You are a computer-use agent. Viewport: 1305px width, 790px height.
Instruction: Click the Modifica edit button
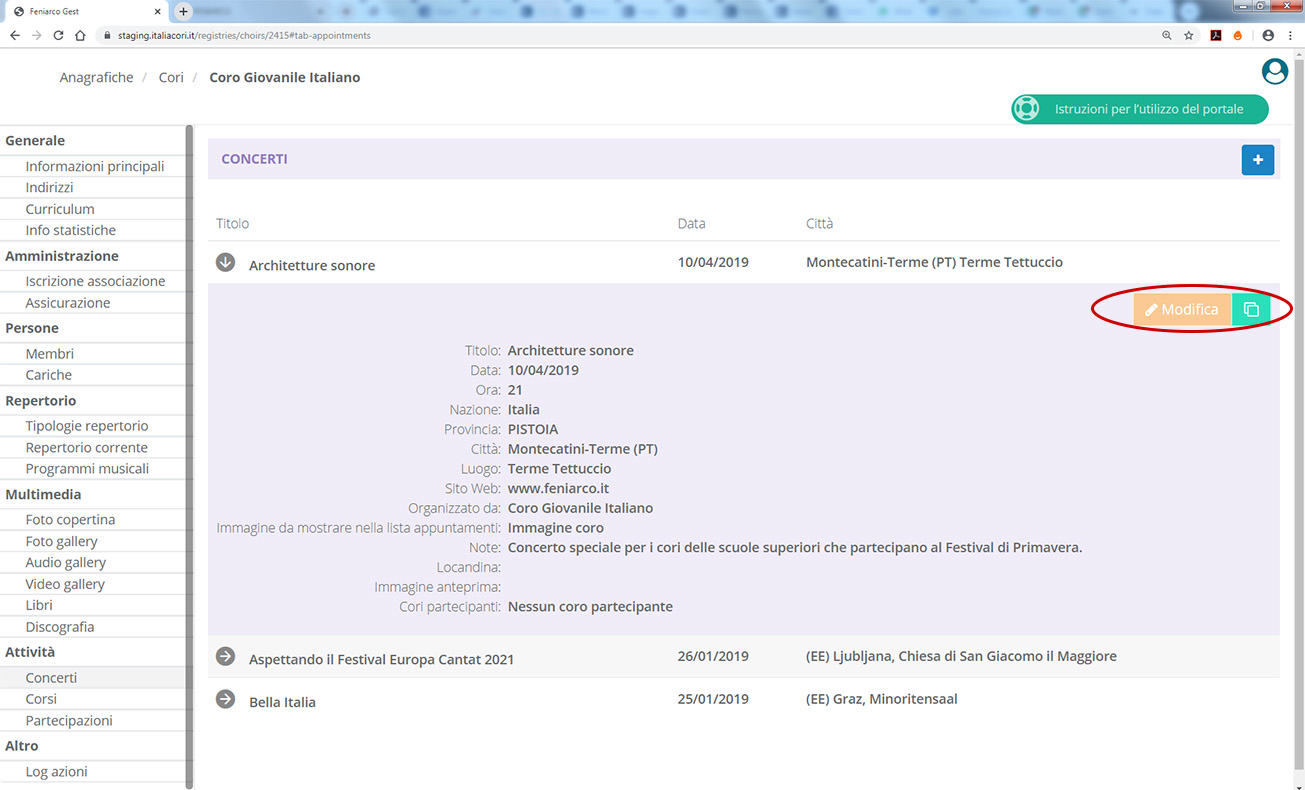pos(1182,310)
